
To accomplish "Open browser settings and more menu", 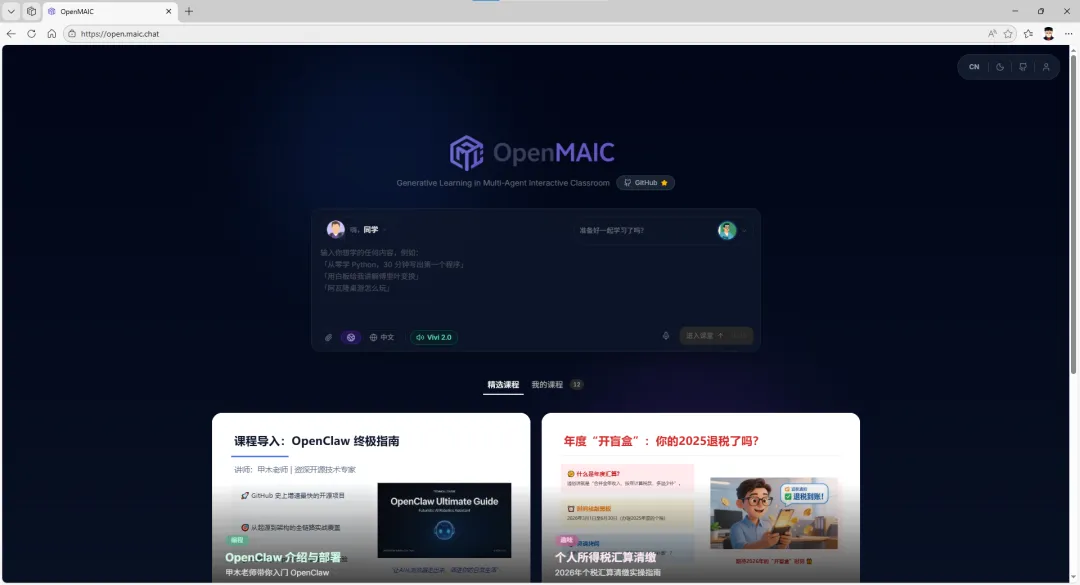I will click(x=1068, y=34).
